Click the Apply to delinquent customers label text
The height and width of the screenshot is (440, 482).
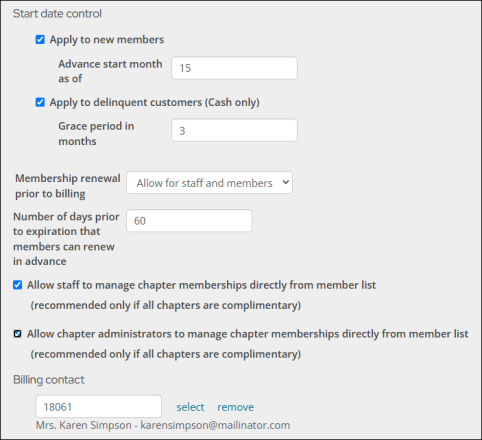point(155,102)
